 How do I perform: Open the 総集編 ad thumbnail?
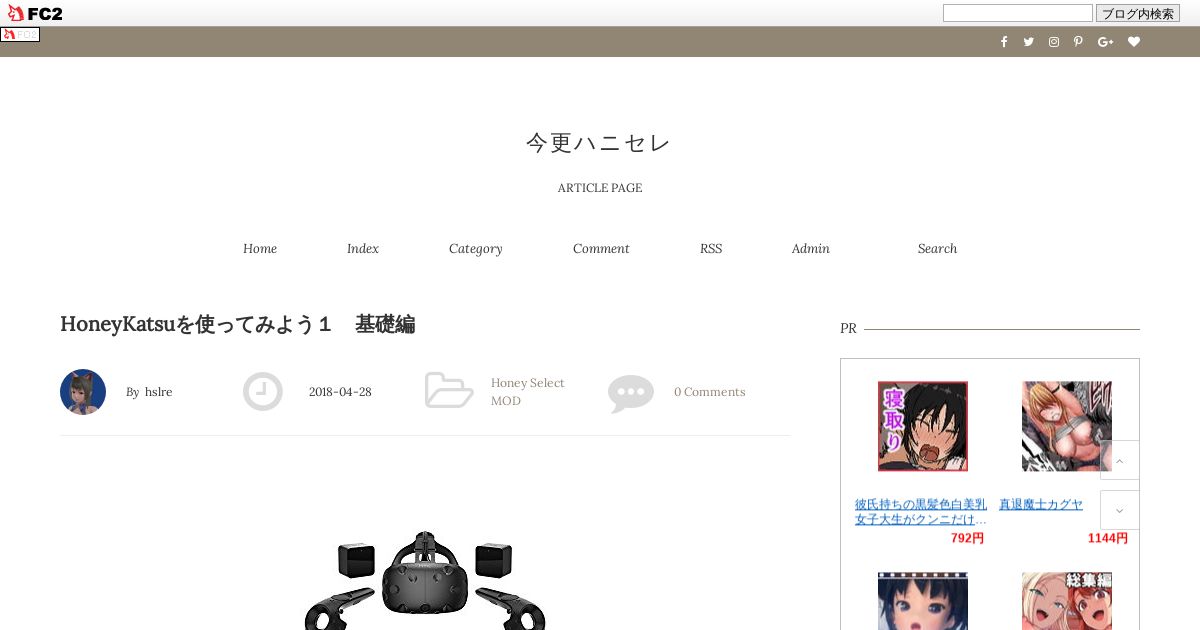tap(1067, 601)
